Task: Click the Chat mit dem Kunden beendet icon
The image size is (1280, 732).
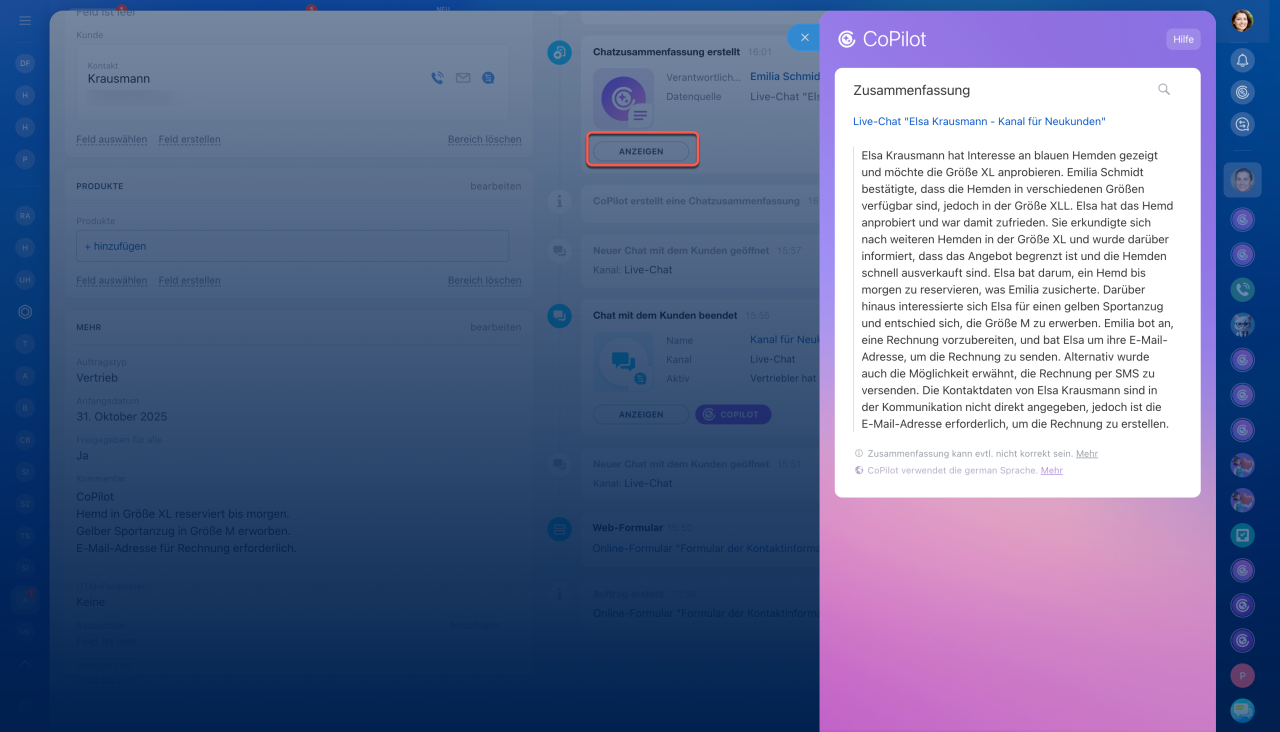Action: point(560,316)
